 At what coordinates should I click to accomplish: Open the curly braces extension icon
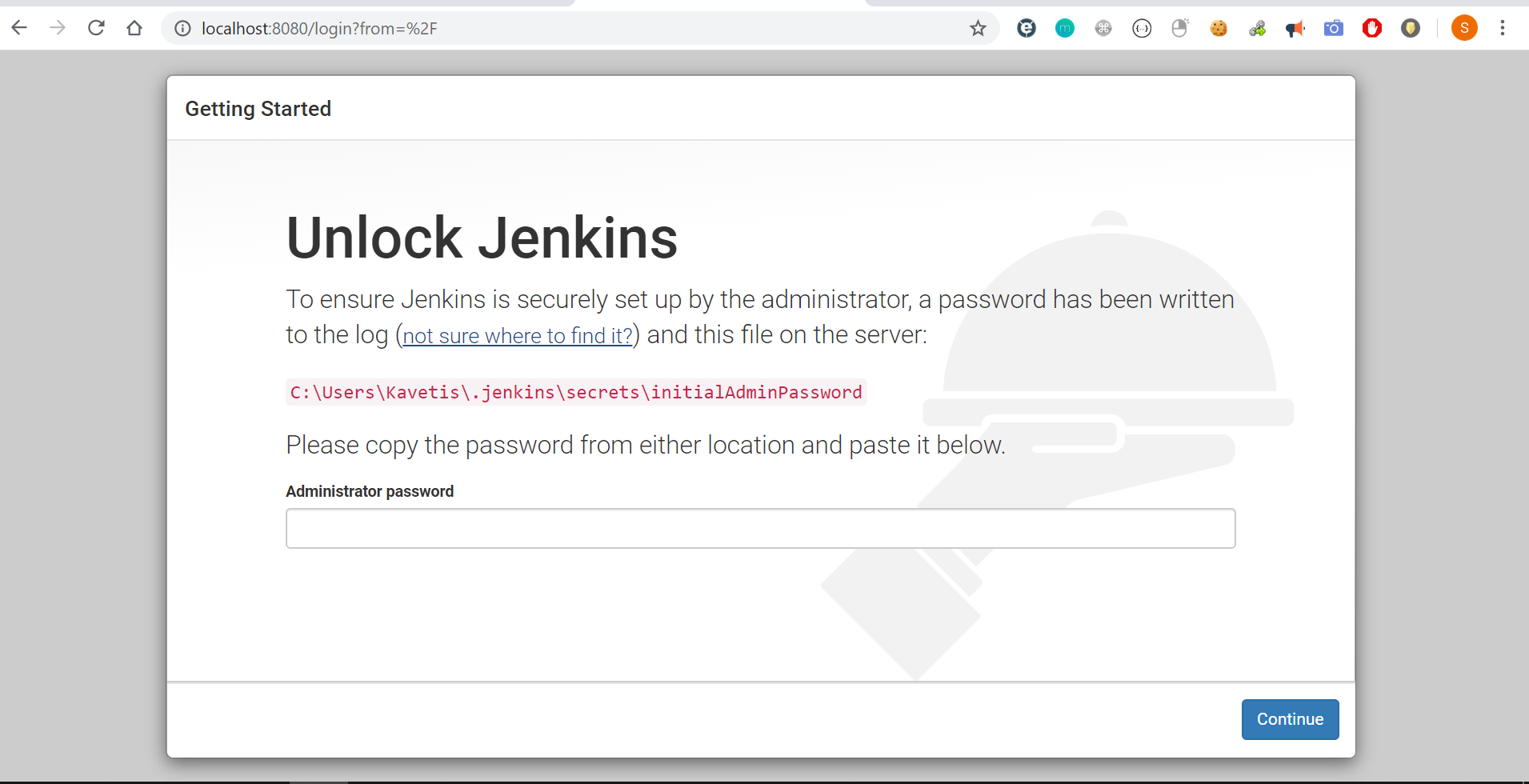1141,29
